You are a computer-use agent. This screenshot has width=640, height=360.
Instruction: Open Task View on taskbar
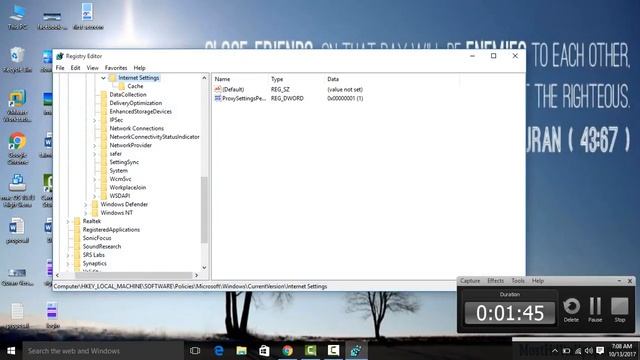[x=195, y=351]
